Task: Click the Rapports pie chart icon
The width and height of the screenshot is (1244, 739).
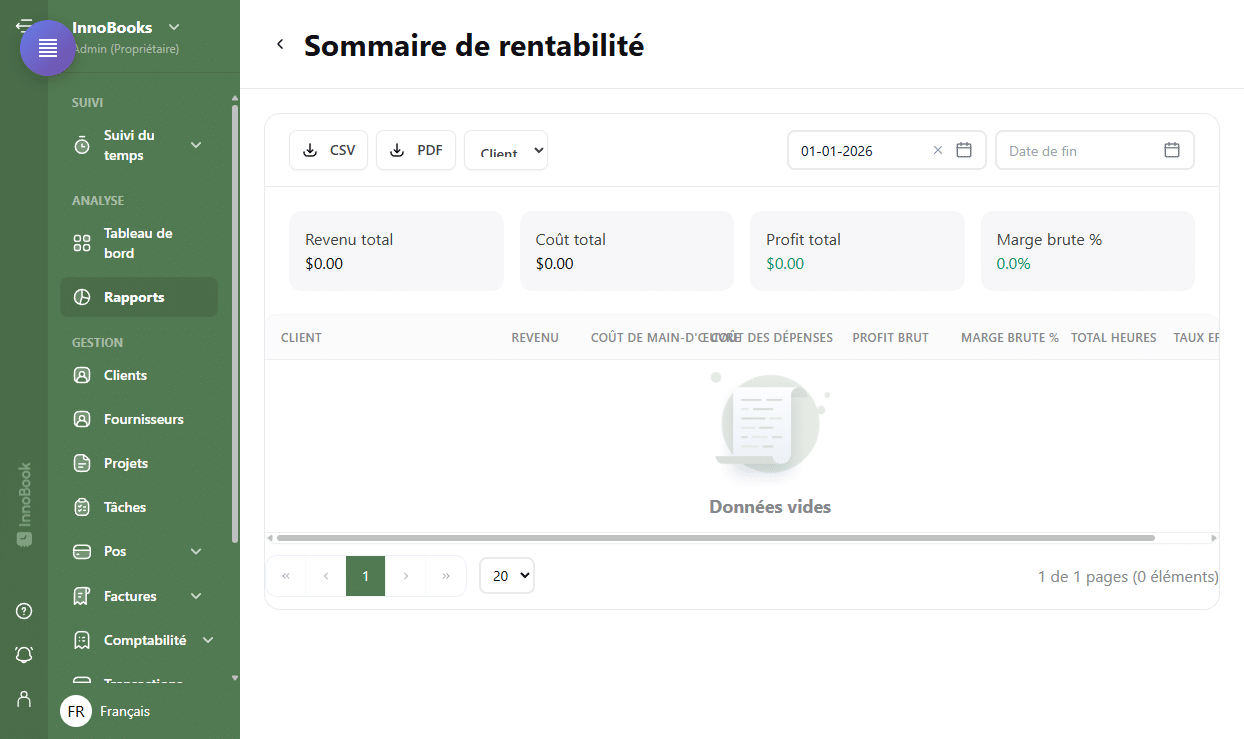Action: pyautogui.click(x=82, y=297)
